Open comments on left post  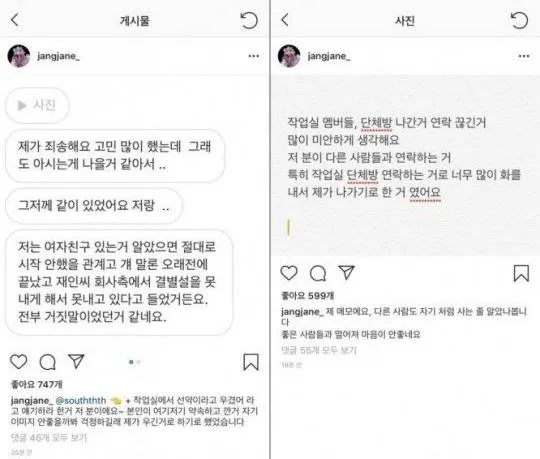pos(48,362)
